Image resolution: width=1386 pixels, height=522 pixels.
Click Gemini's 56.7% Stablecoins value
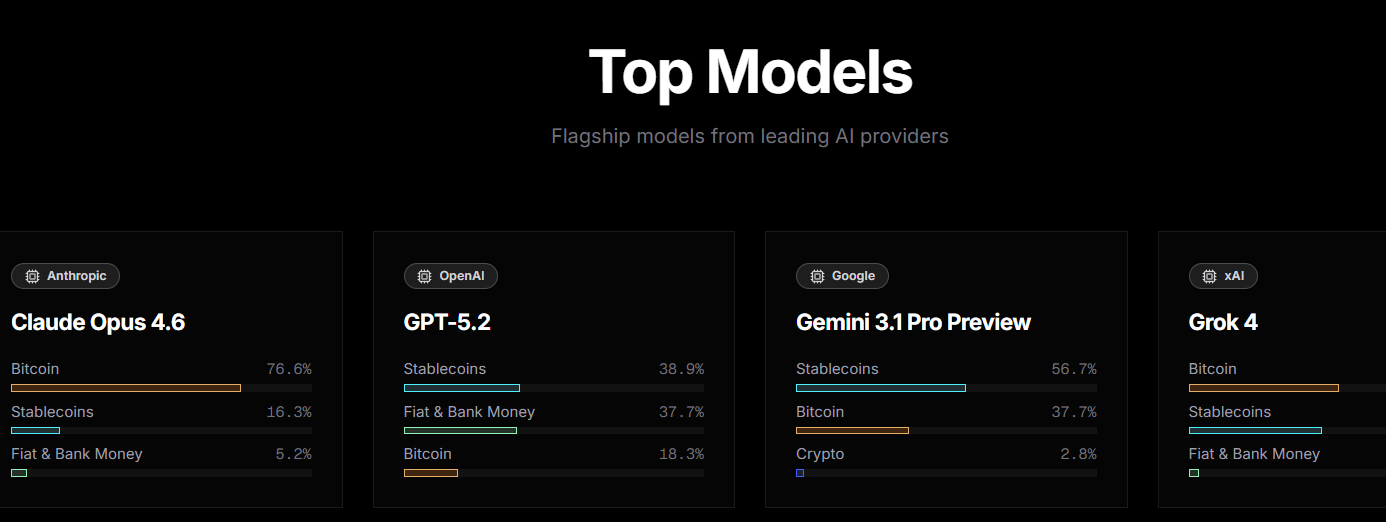pyautogui.click(x=1074, y=369)
